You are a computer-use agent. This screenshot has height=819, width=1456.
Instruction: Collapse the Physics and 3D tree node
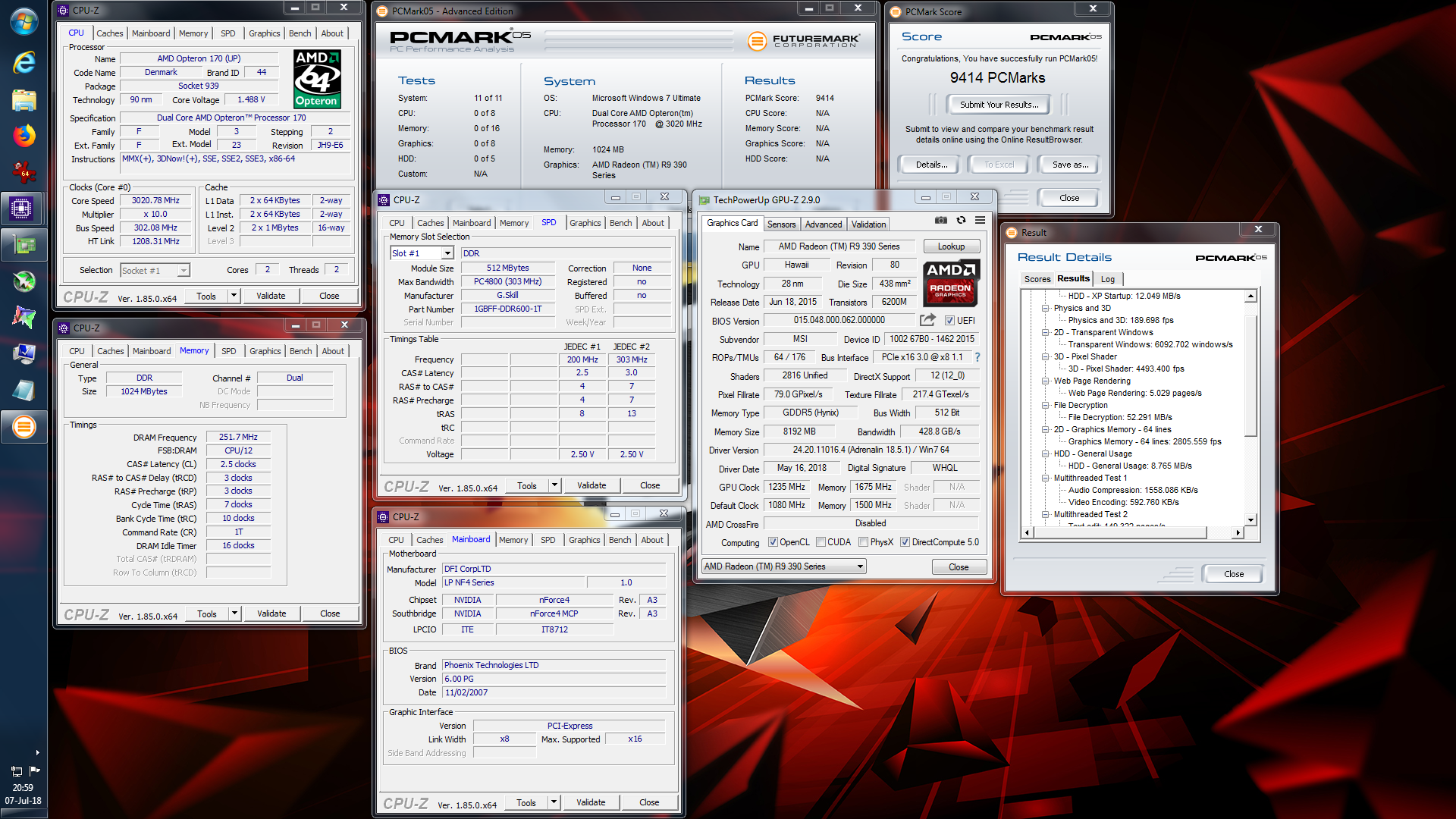coord(1045,308)
